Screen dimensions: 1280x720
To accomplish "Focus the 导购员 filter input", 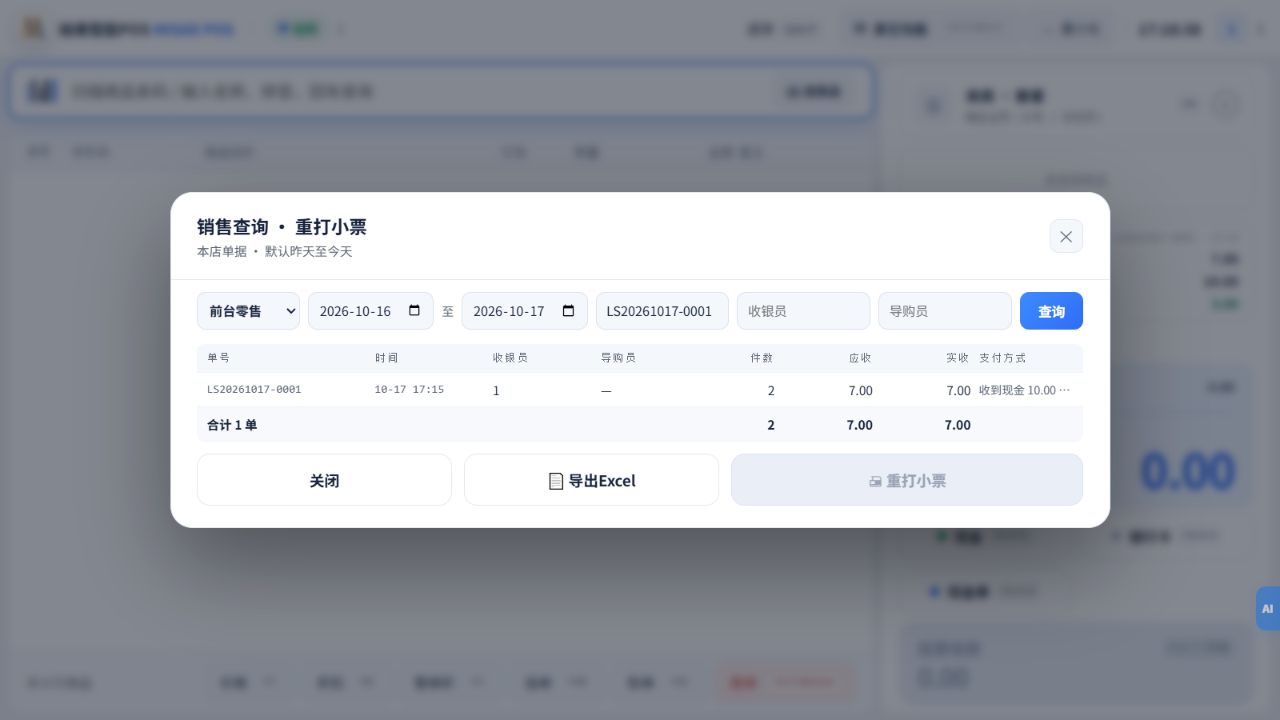I will click(x=945, y=311).
